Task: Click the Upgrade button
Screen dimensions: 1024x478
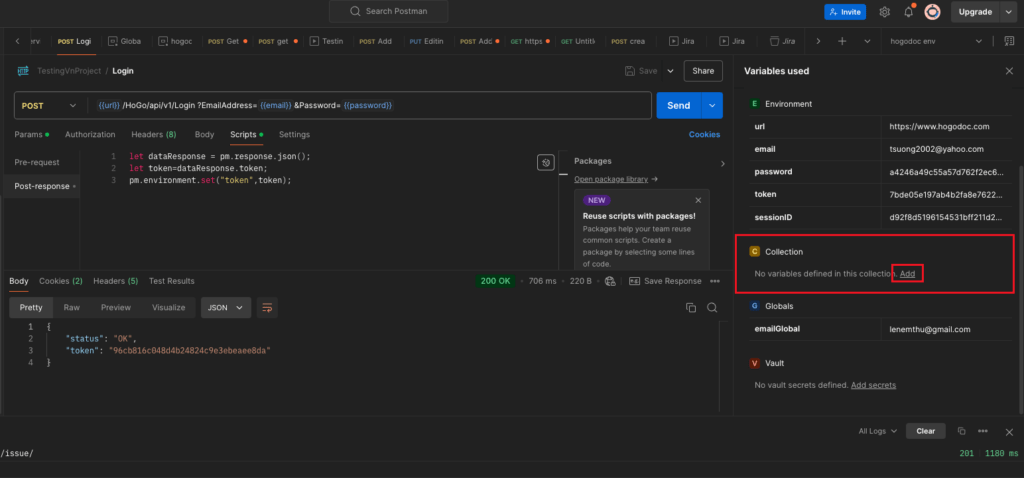Action: coord(975,12)
